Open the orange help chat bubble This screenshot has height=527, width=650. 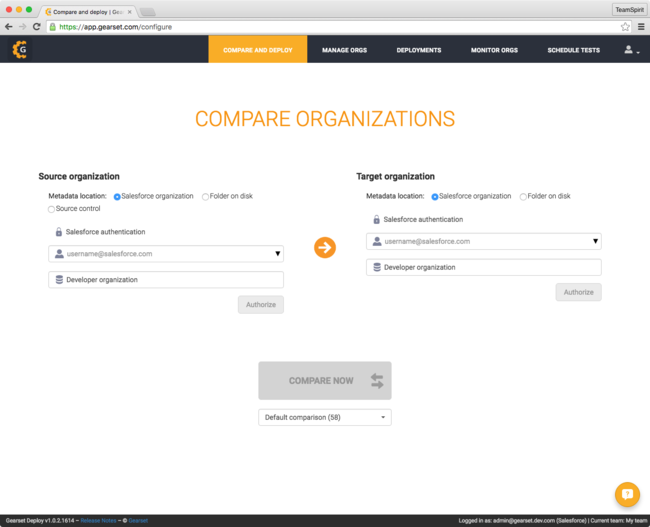[627, 494]
